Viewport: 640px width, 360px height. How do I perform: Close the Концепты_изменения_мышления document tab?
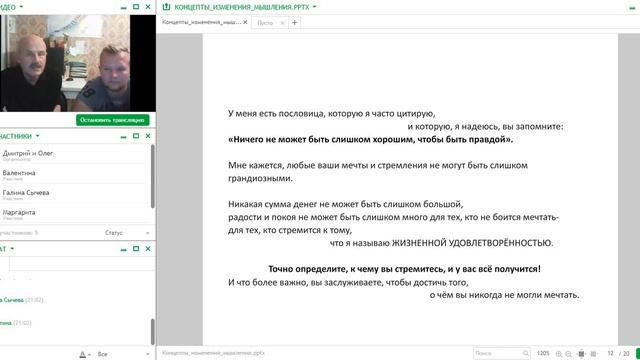(x=245, y=22)
